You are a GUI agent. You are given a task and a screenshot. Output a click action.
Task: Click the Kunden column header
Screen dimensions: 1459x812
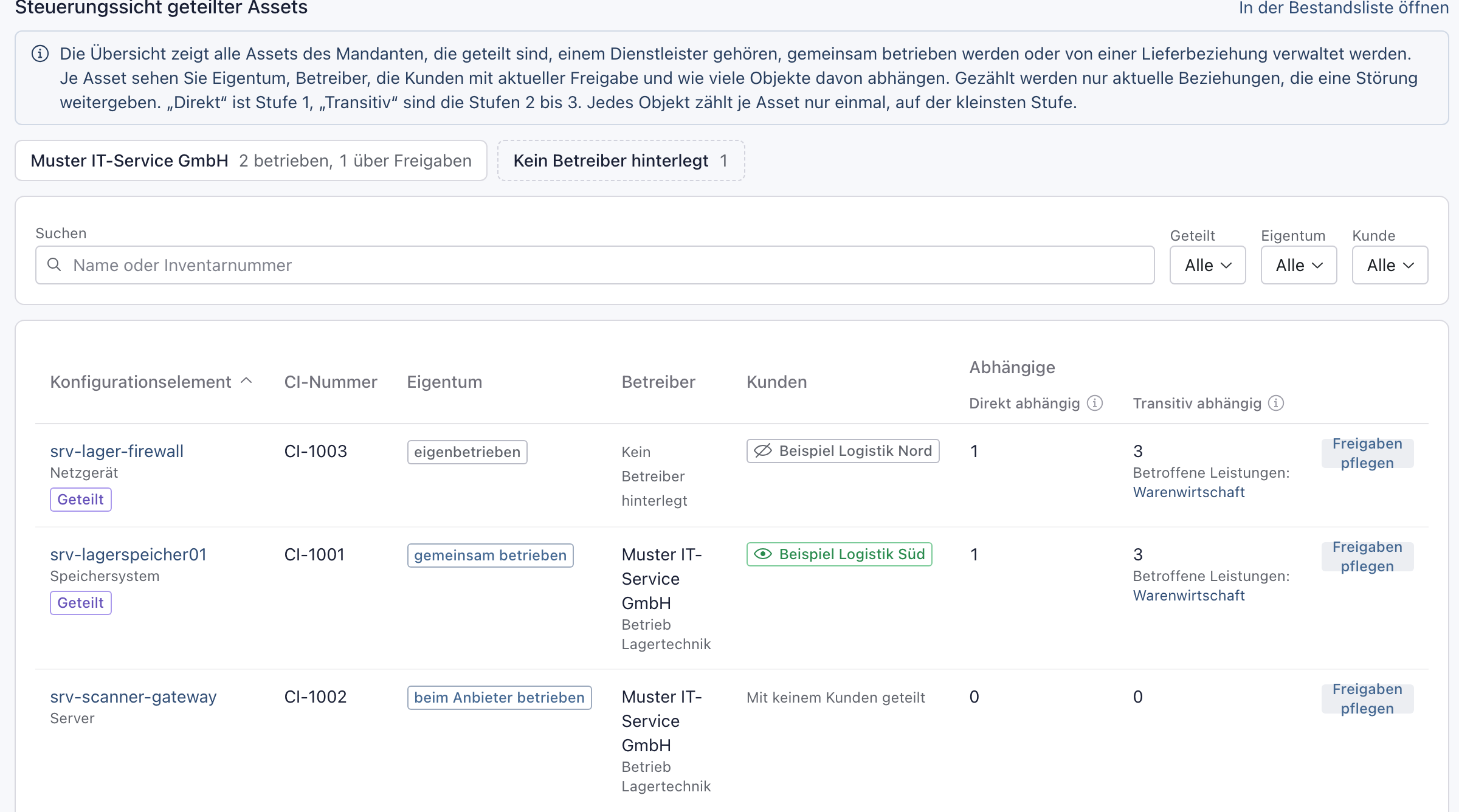(777, 382)
